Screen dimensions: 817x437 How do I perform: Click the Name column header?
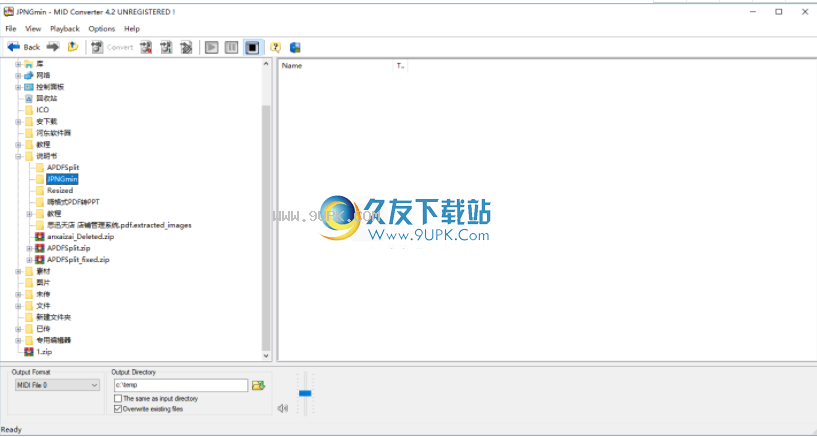(x=336, y=66)
